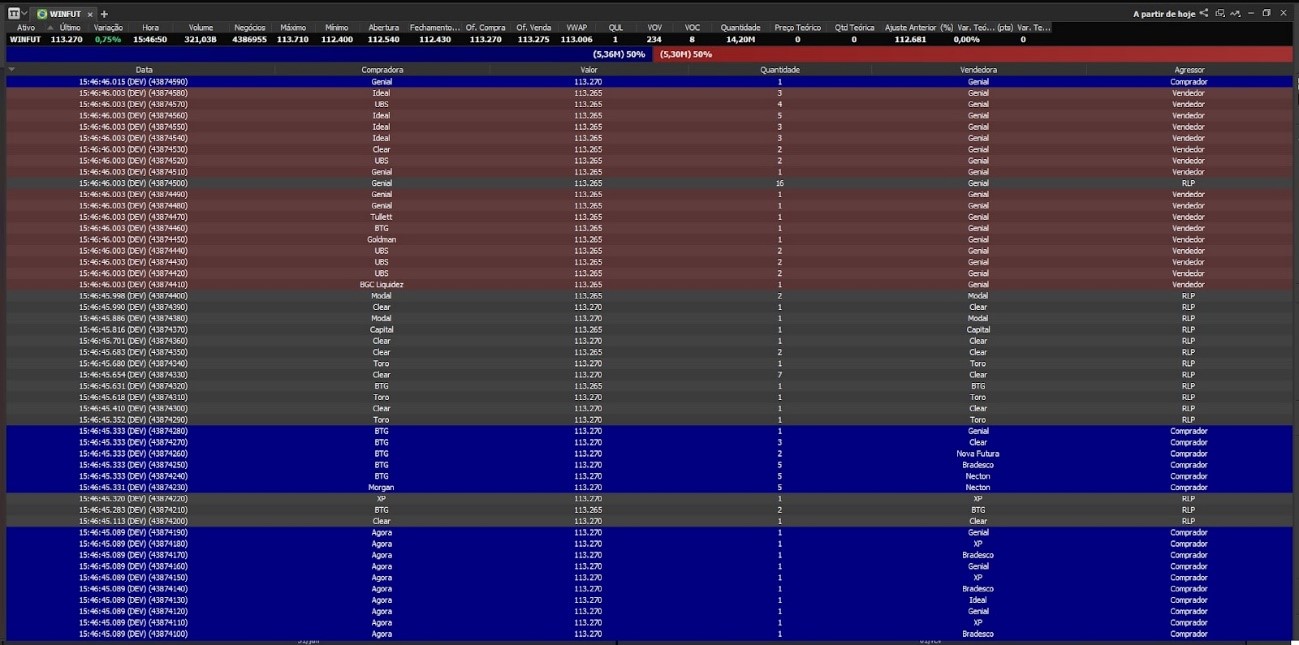
Task: Click the TT application logo icon
Action: click(13, 14)
